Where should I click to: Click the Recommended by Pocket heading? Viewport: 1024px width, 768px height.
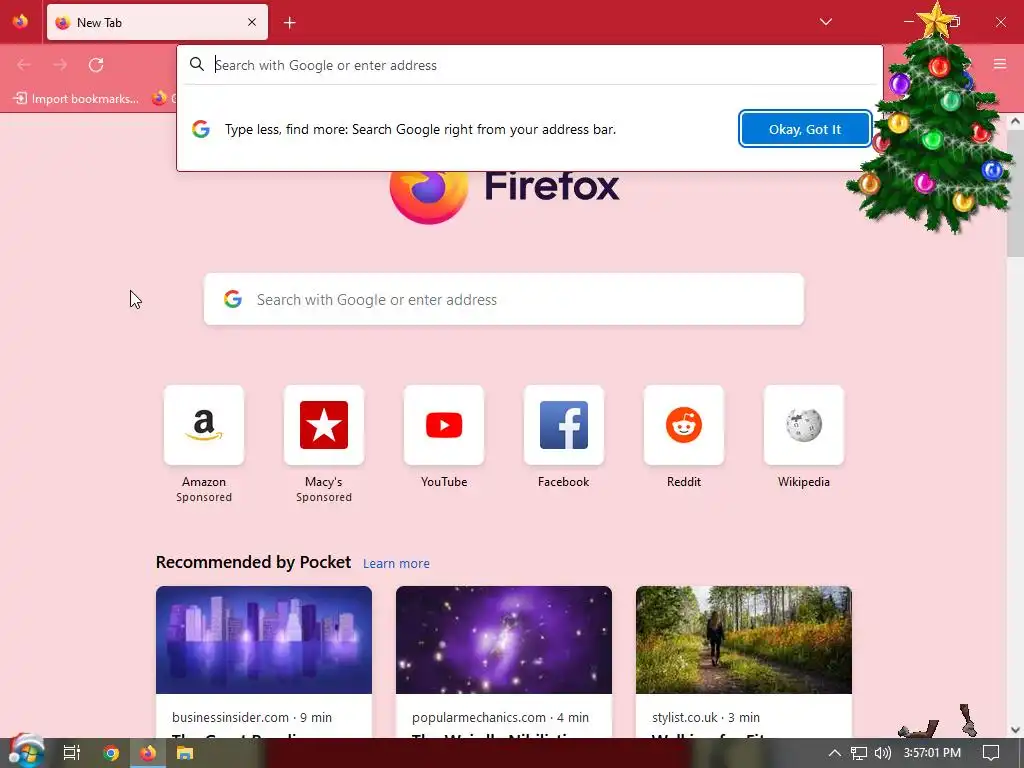coord(253,562)
